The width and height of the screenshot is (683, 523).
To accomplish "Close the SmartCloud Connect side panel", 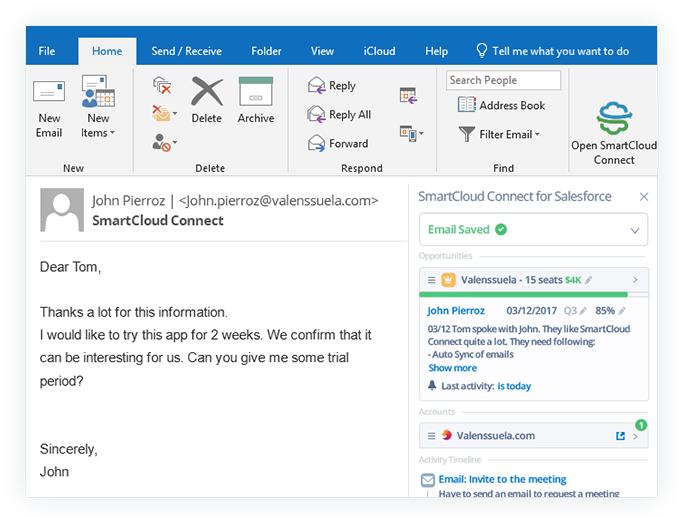I will (x=644, y=197).
